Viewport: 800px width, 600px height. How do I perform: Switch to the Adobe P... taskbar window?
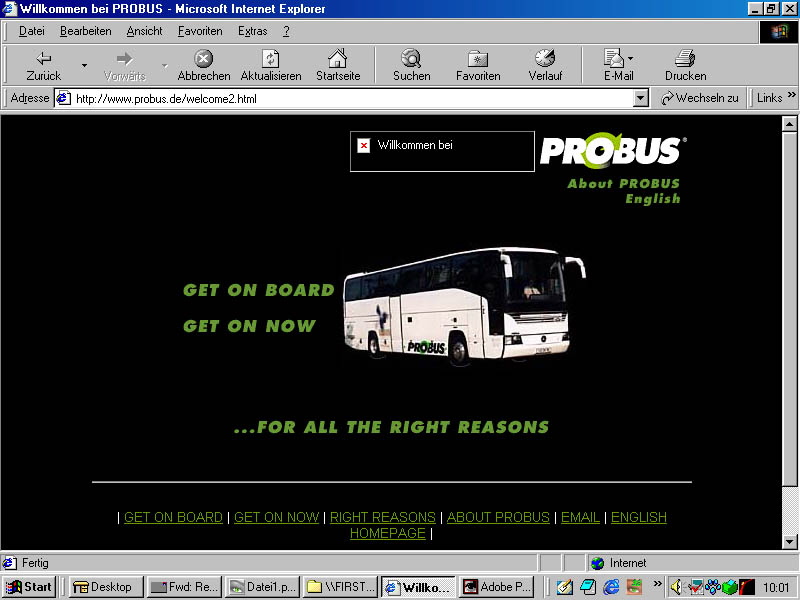pos(496,587)
